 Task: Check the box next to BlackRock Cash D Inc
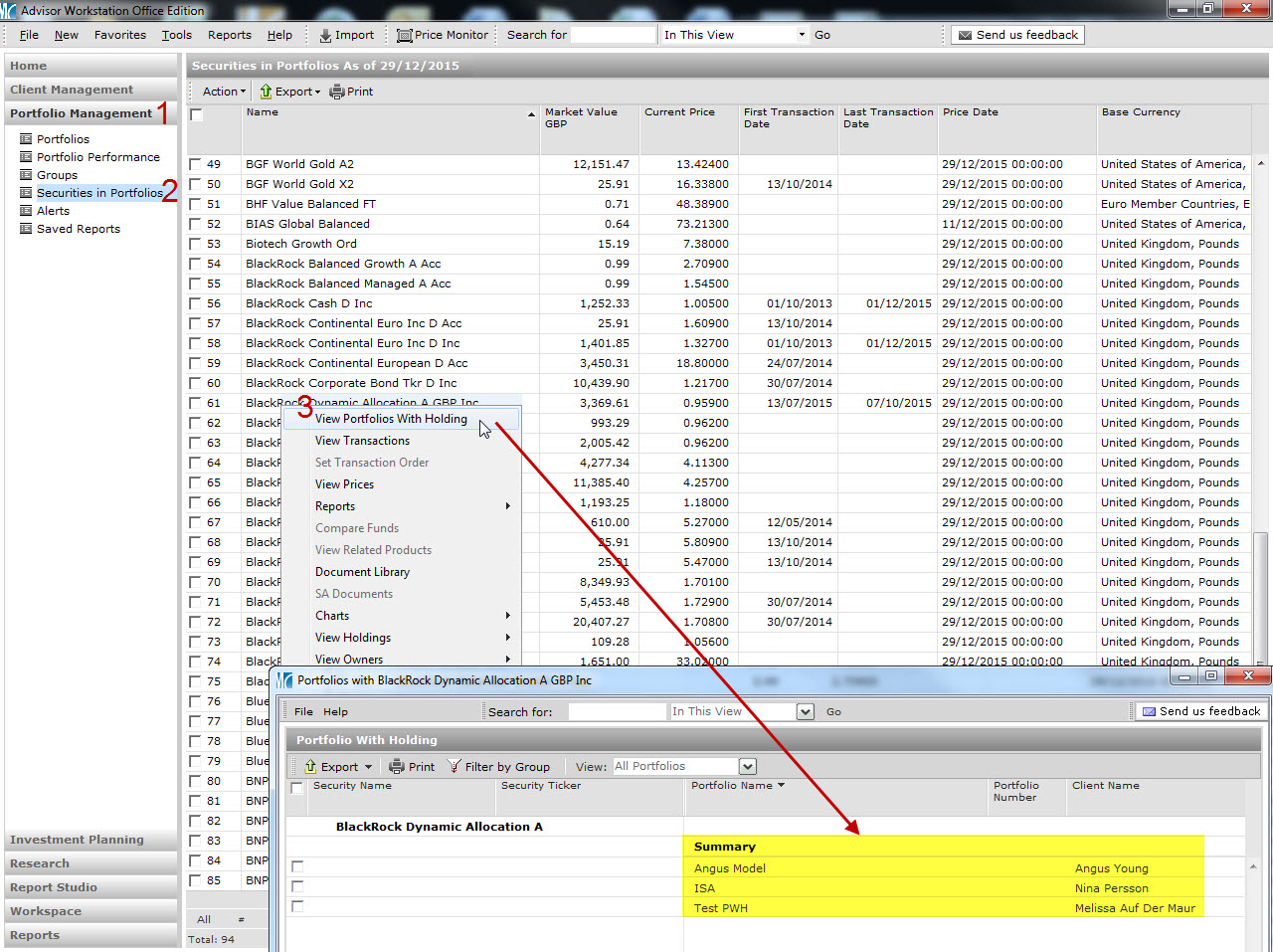[196, 303]
